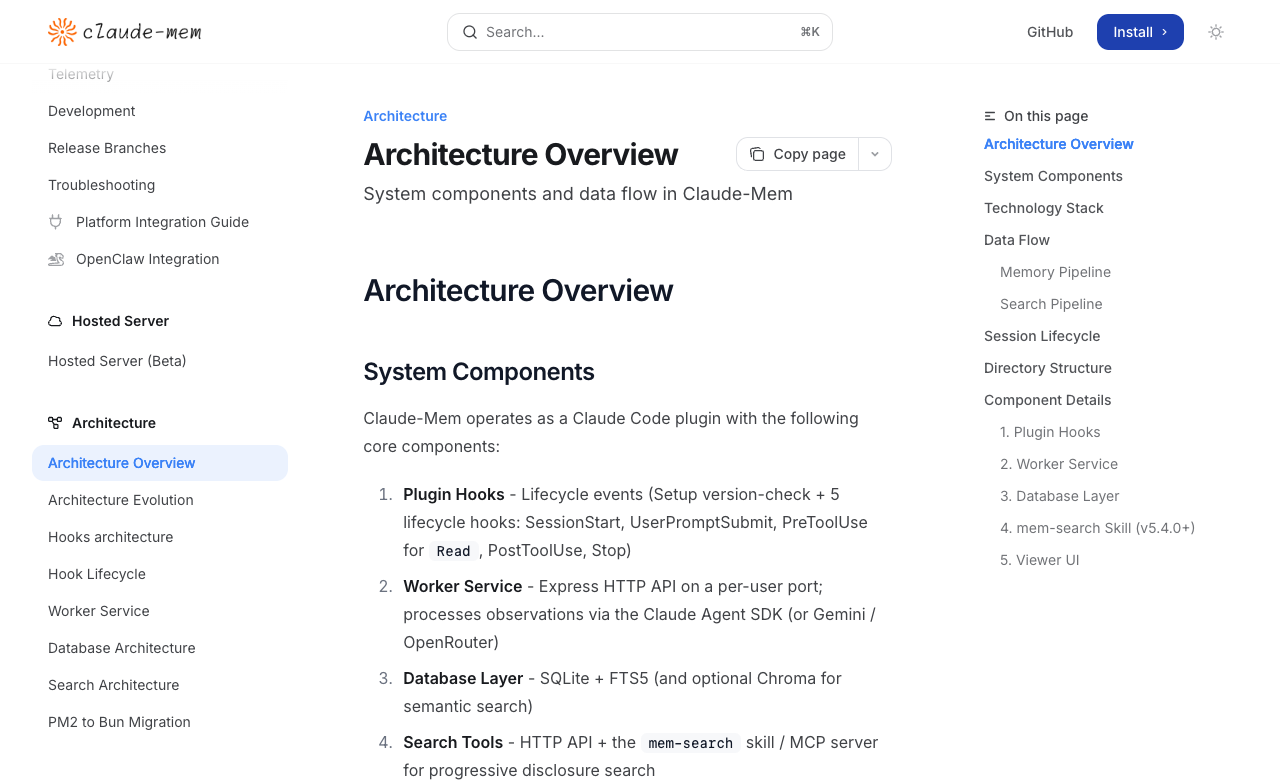Go to Release Branches page
Viewport: 1280px width, 780px height.
[x=107, y=148]
